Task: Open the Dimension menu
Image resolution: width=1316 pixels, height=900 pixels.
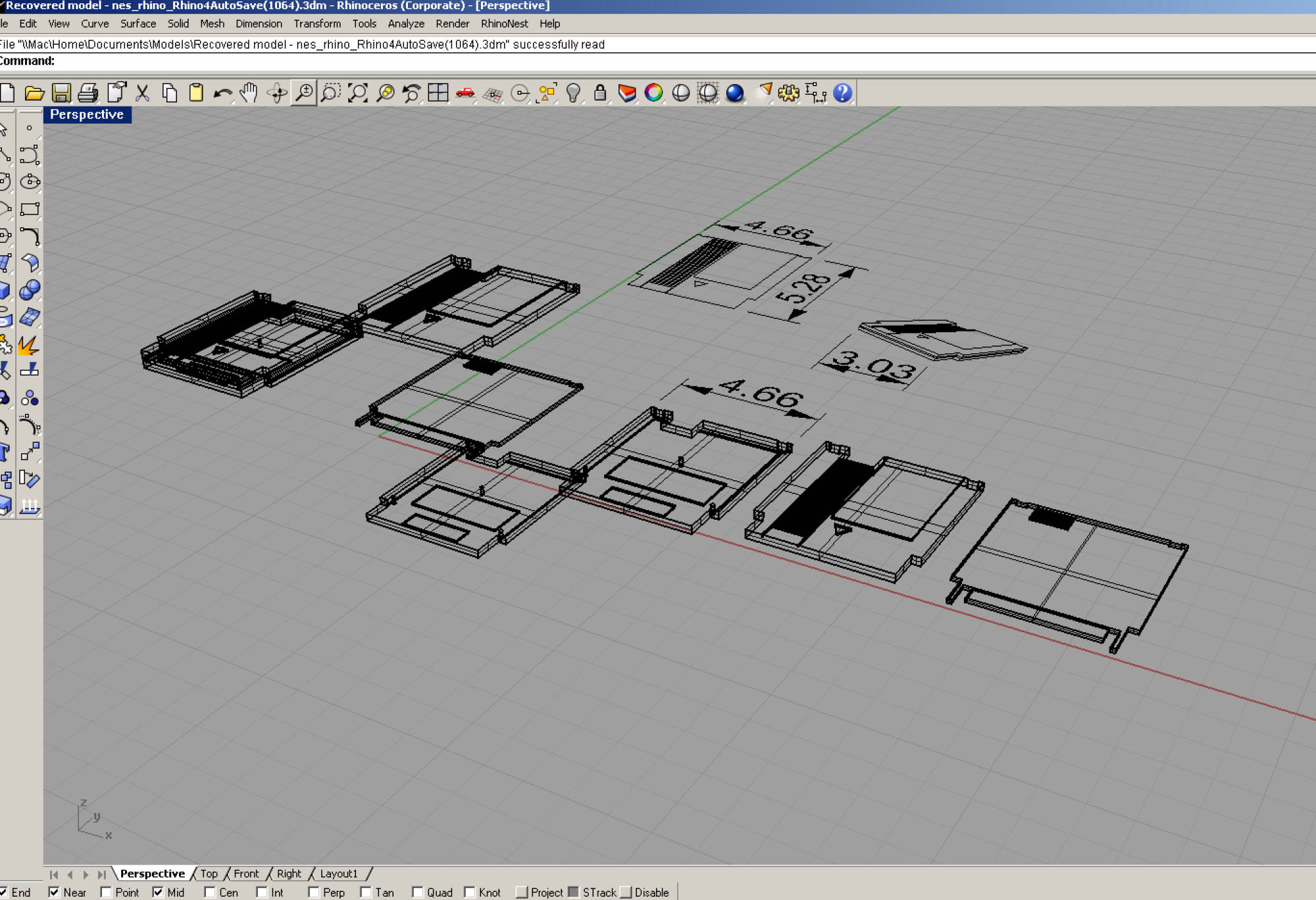Action: point(259,24)
